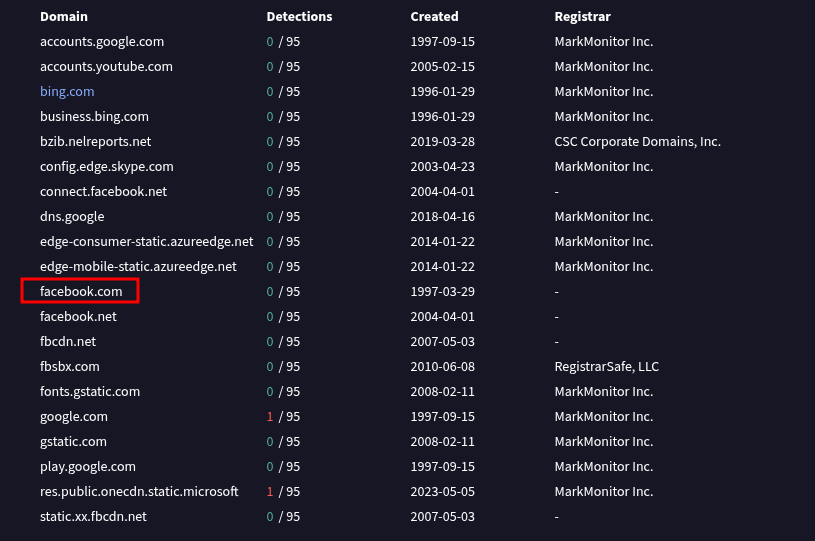Click created date 2023-05-05
This screenshot has width=815, height=541.
point(443,491)
